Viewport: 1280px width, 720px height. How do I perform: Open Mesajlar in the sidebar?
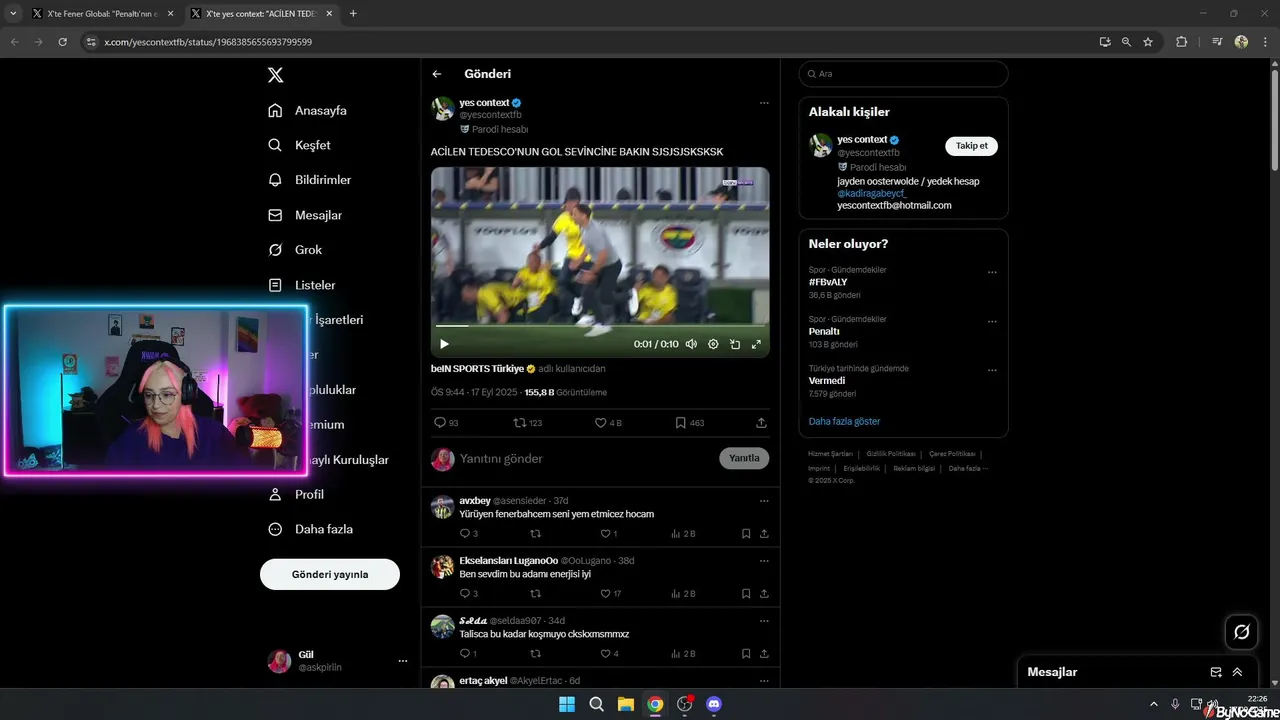click(305, 215)
